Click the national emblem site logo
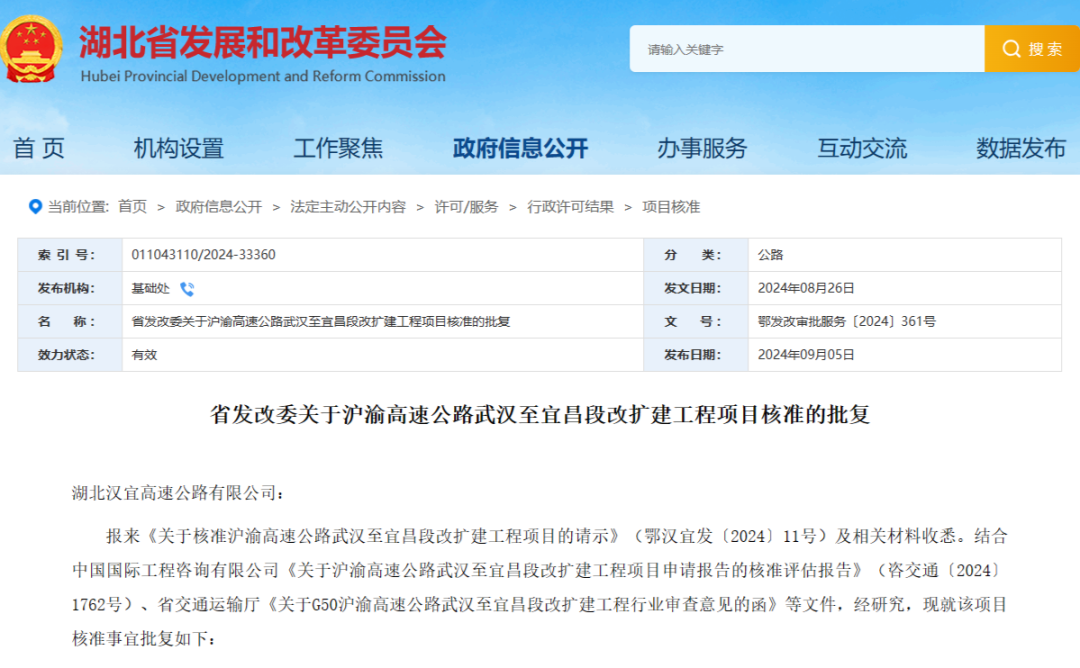Screen dimensions: 1080x668 click(33, 47)
